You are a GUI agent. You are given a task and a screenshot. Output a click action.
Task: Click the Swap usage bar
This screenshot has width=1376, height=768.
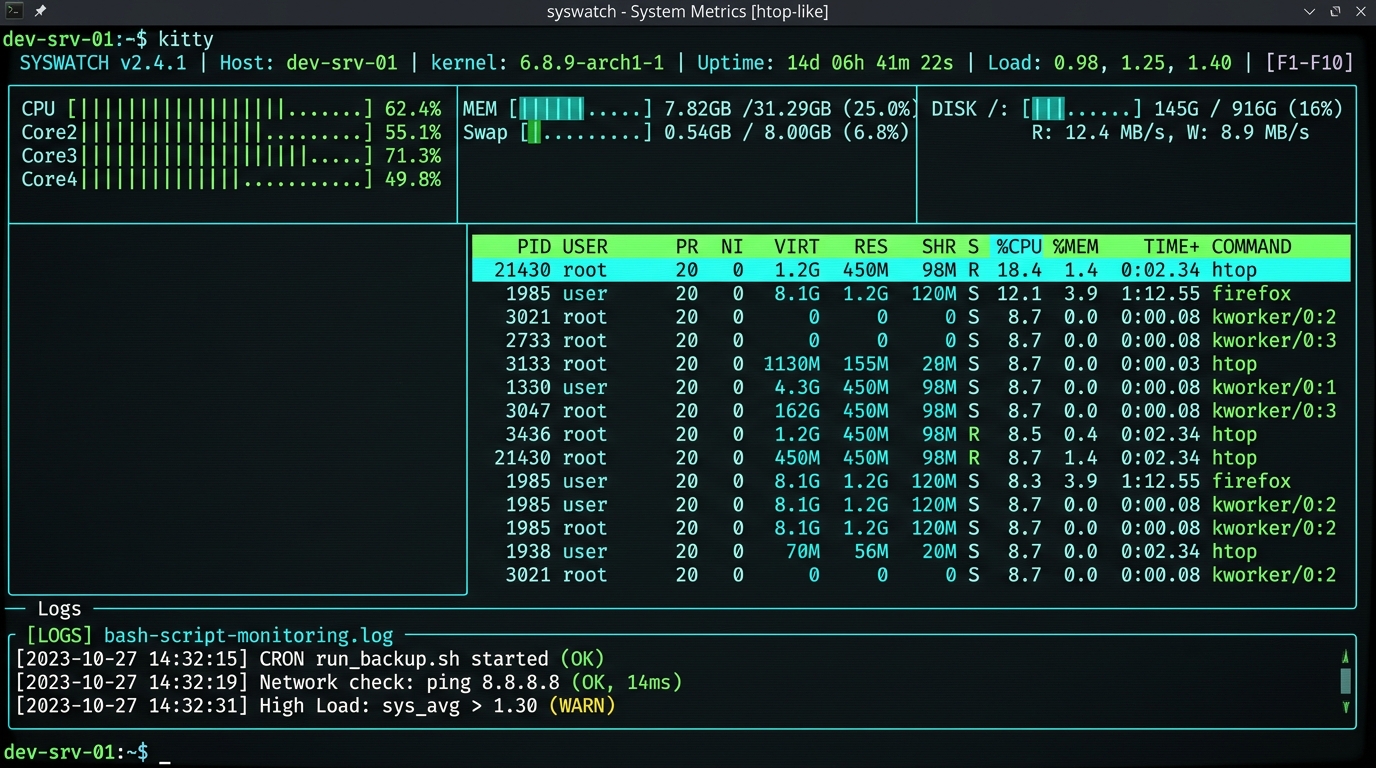point(586,132)
